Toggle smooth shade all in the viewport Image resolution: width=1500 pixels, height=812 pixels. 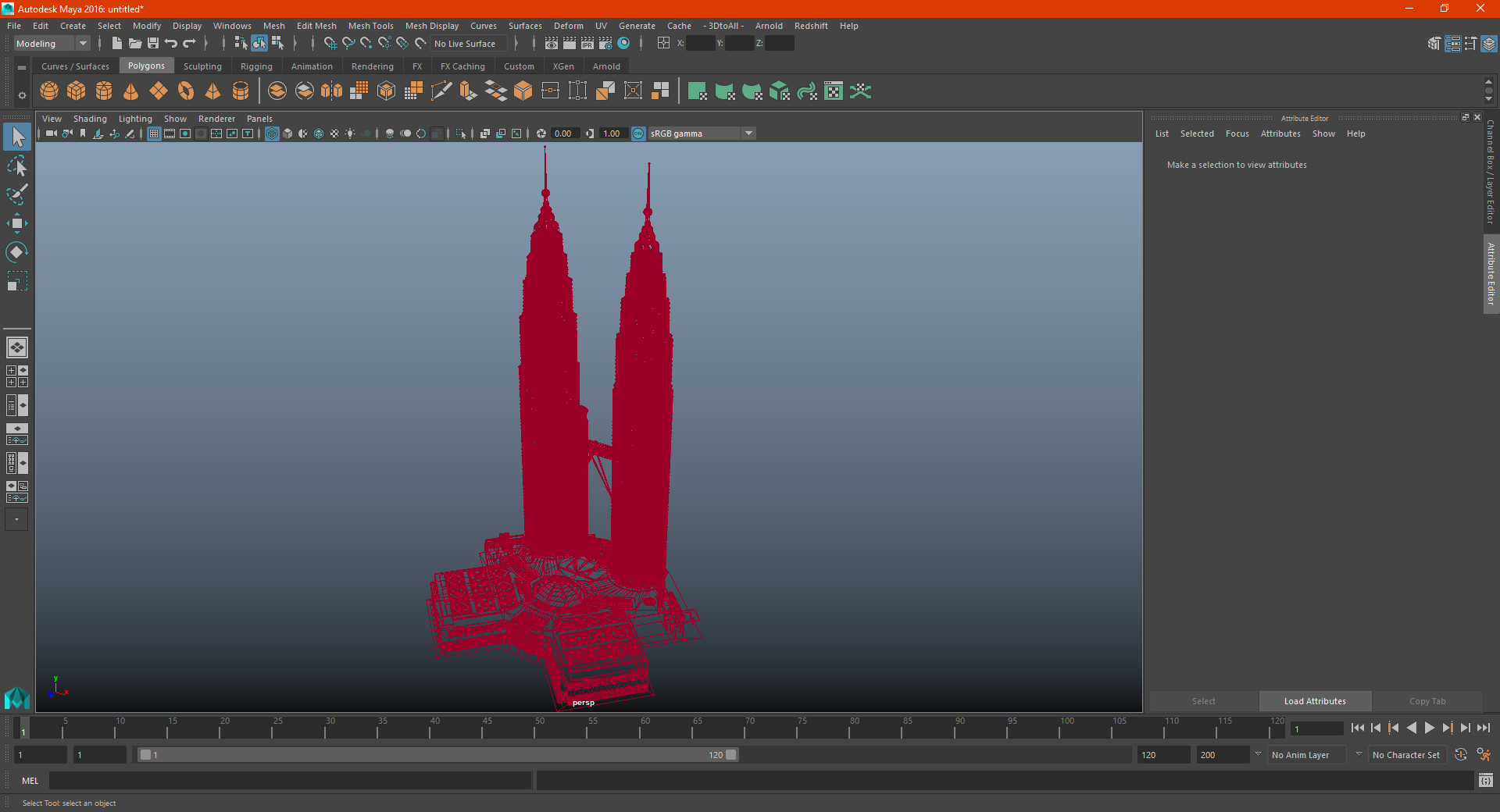[287, 134]
